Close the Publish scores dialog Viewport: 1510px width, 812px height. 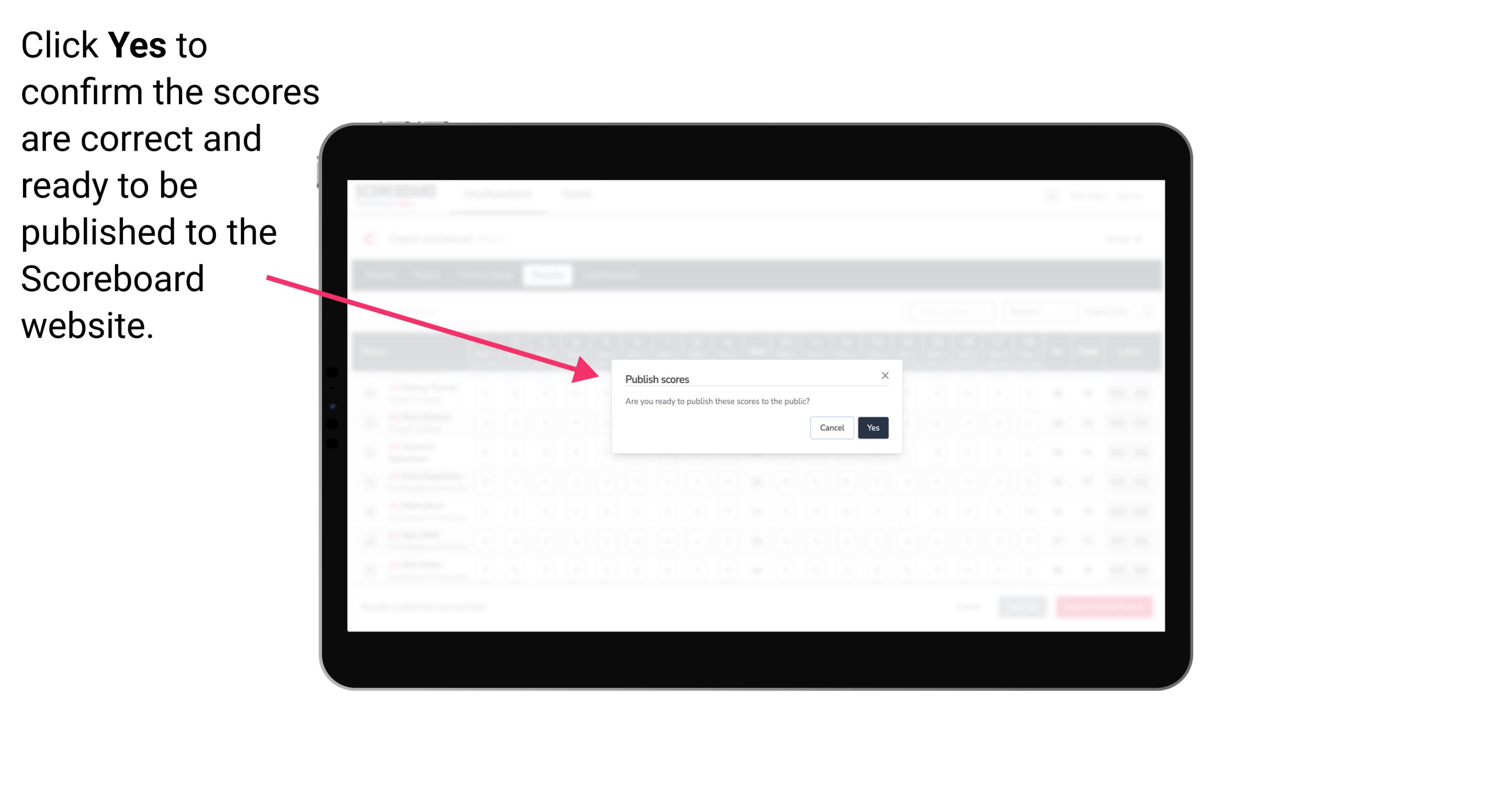tap(884, 375)
